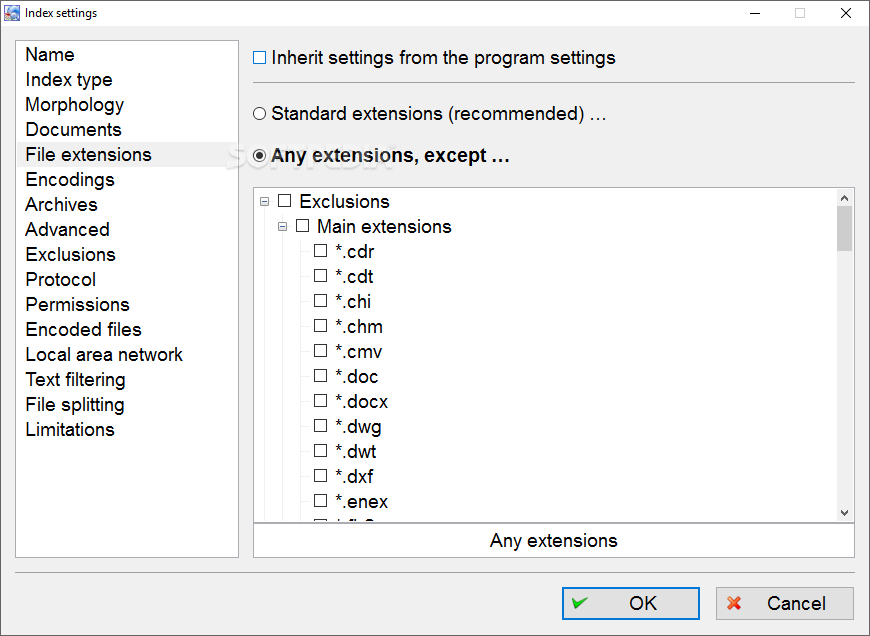The image size is (870, 636).
Task: Tick the Exclusions root checkbox
Action: click(x=285, y=201)
